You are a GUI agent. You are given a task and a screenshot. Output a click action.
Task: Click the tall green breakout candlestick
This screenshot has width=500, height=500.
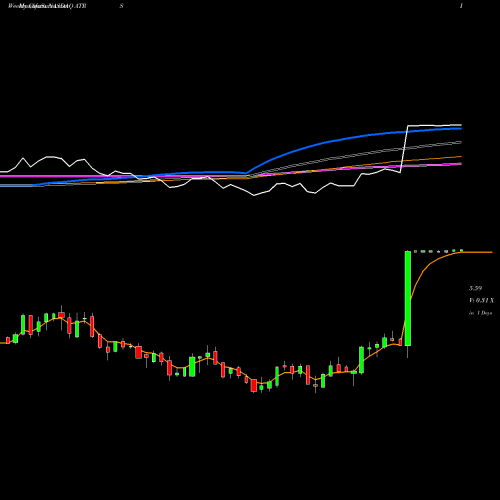[408, 298]
